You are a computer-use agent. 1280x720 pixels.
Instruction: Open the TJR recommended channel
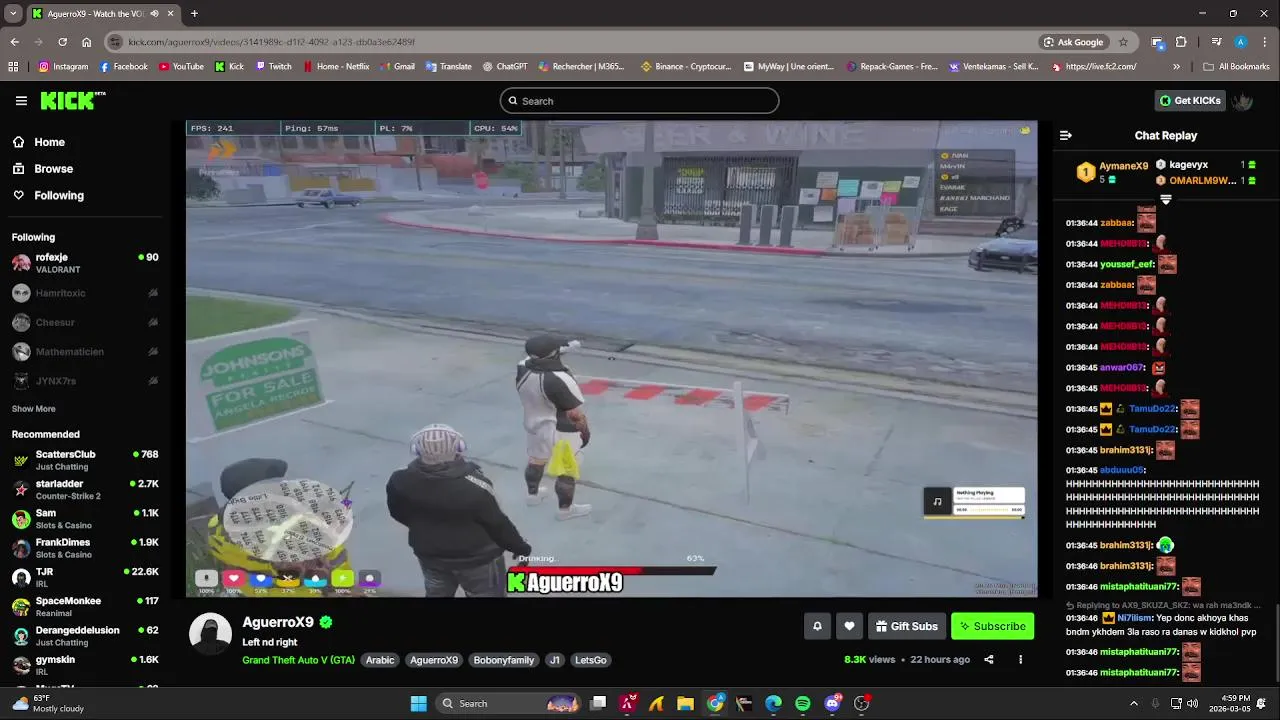pyautogui.click(x=85, y=577)
